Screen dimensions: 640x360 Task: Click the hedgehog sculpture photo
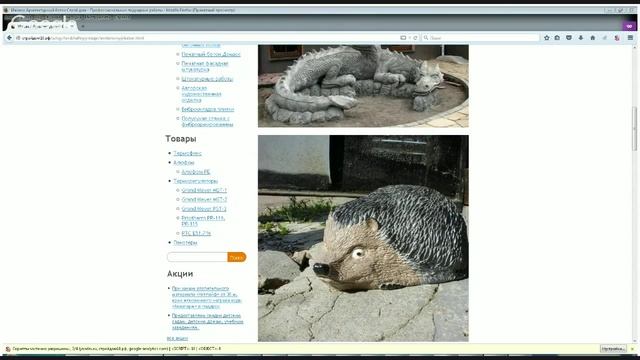coord(363,238)
